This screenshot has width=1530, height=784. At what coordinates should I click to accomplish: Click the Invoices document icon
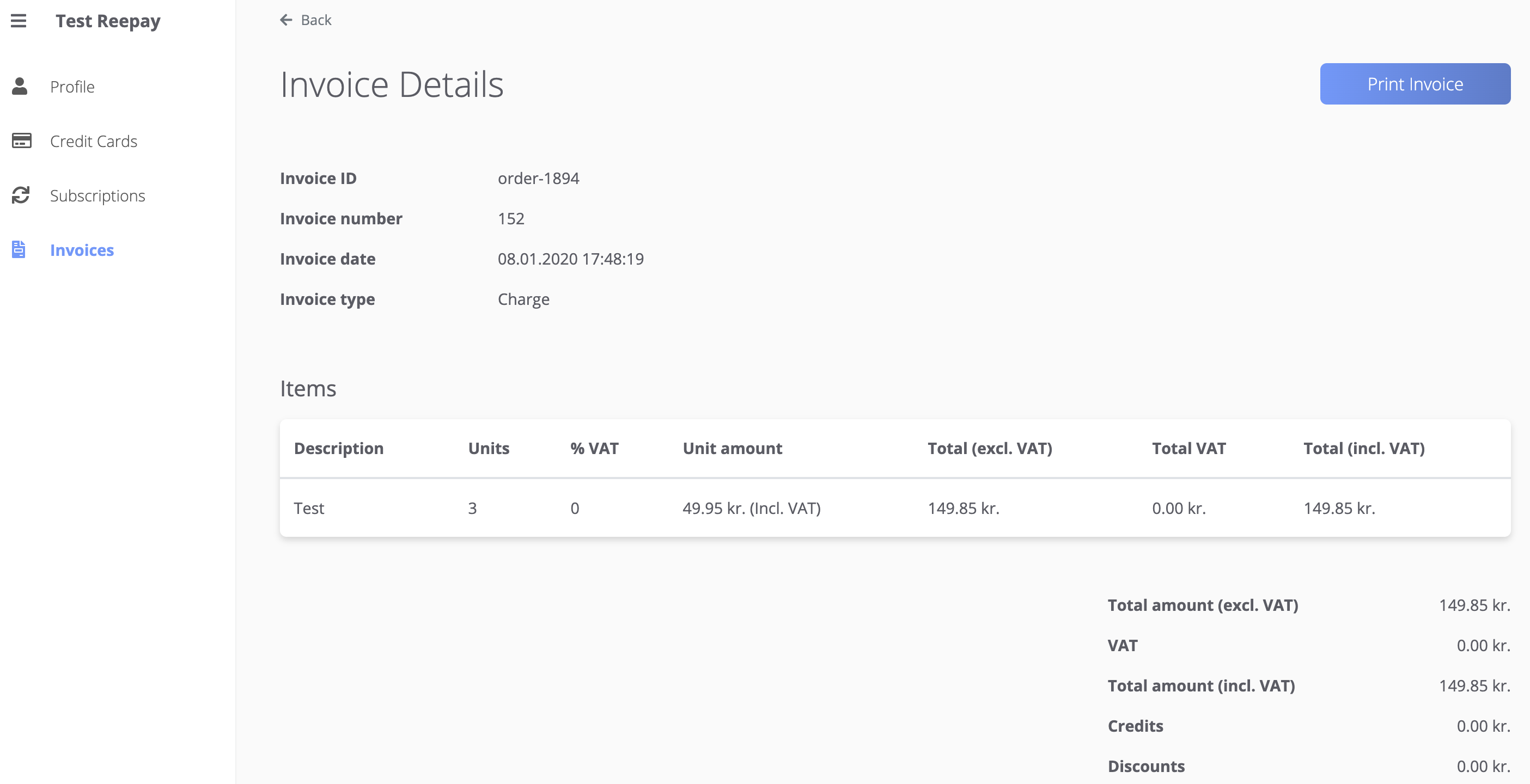pos(19,250)
